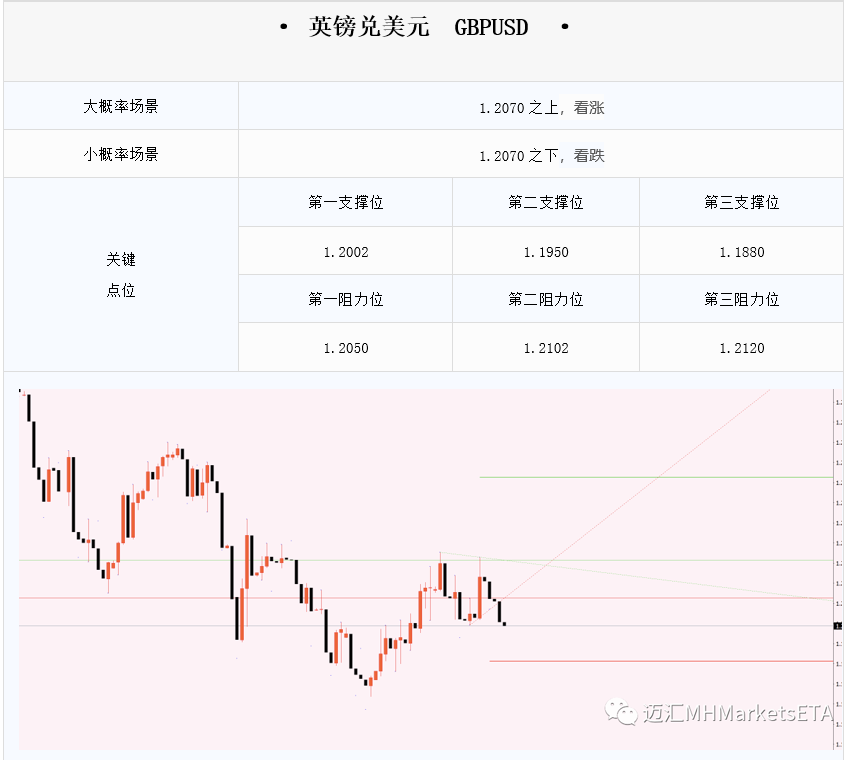Select the 第一支撑位 header cell
This screenshot has height=760, width=846.
pyautogui.click(x=345, y=202)
